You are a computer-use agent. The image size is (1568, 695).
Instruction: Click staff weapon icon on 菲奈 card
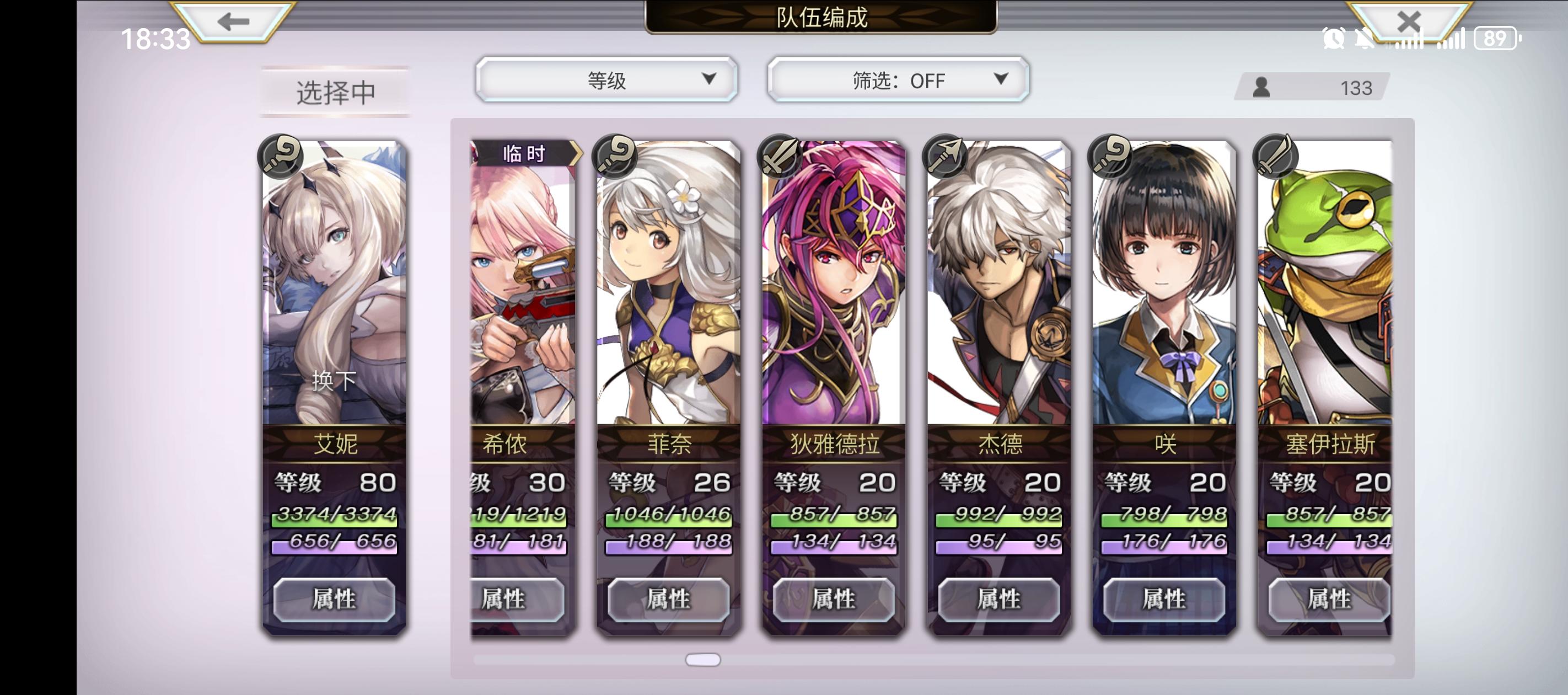(x=615, y=156)
